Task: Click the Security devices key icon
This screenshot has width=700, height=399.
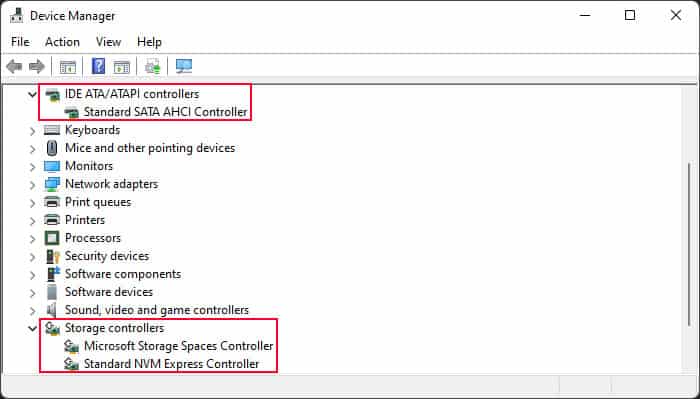Action: click(x=53, y=256)
